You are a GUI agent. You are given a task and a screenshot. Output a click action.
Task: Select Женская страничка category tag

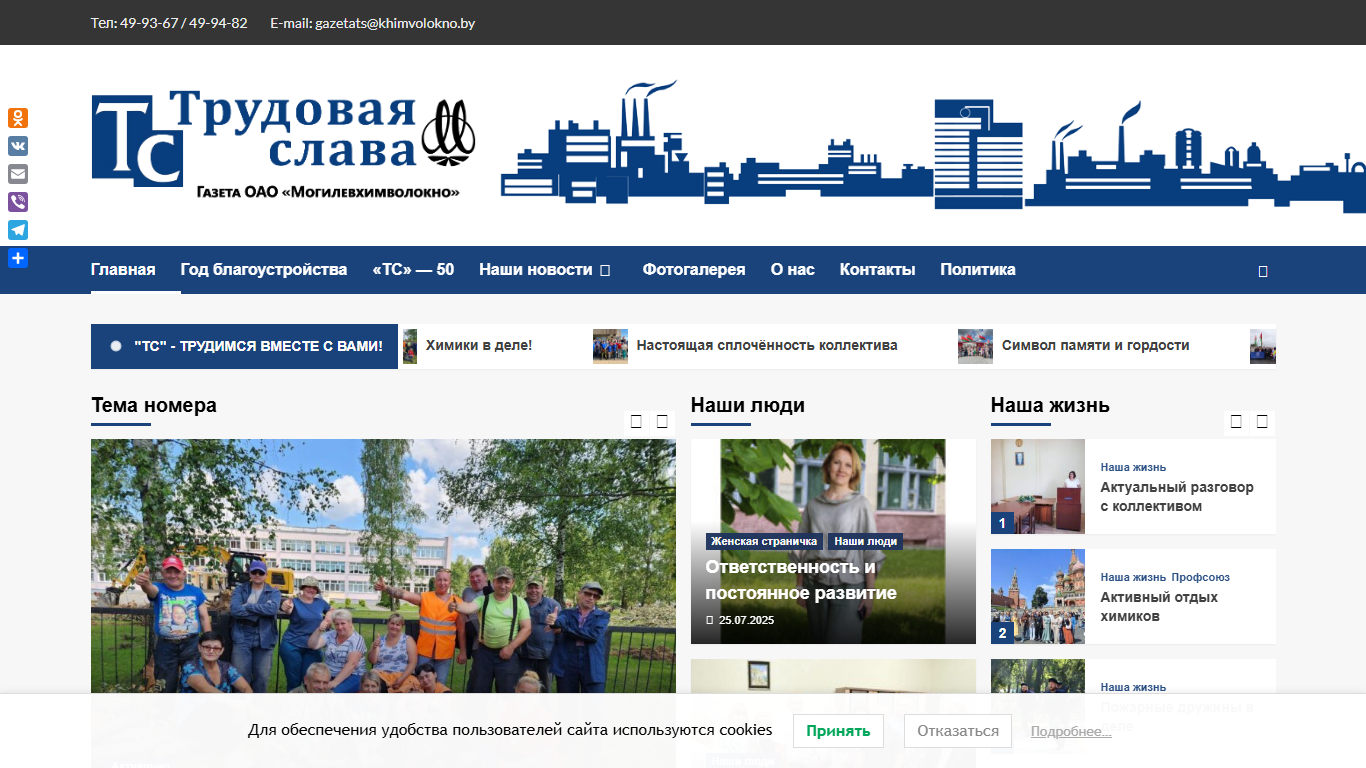point(764,541)
